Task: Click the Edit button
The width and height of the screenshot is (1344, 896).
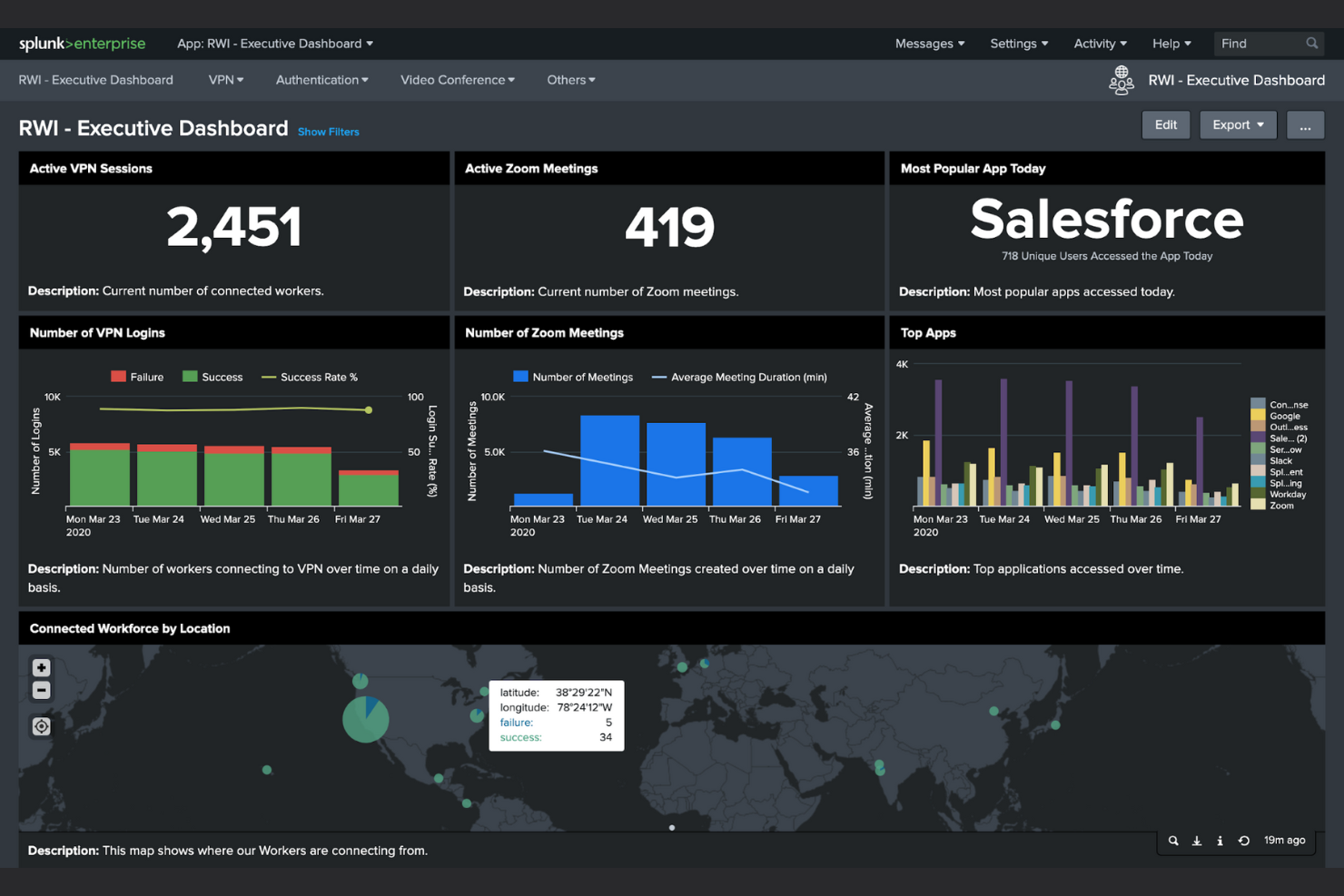Action: pyautogui.click(x=1166, y=124)
